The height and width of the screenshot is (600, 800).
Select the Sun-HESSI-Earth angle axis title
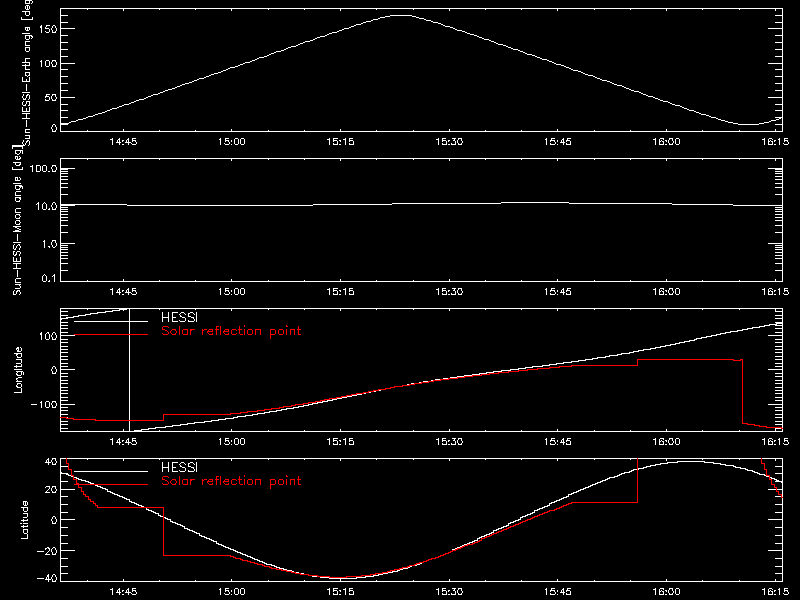[x=27, y=71]
